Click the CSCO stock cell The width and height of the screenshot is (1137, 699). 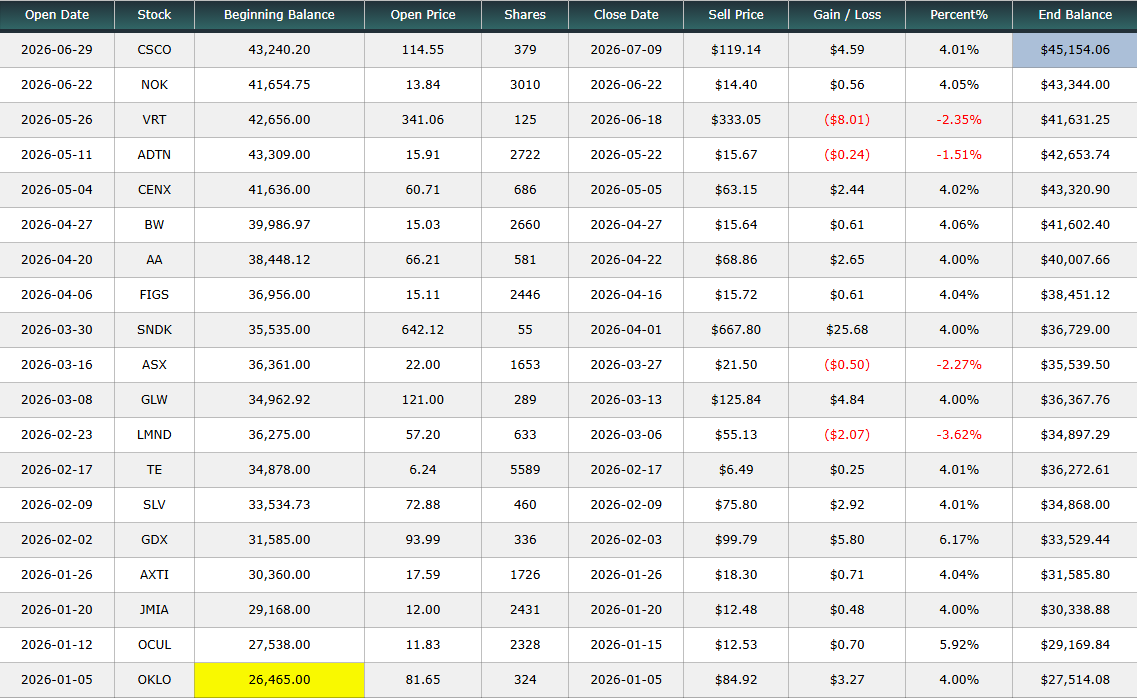(x=154, y=50)
